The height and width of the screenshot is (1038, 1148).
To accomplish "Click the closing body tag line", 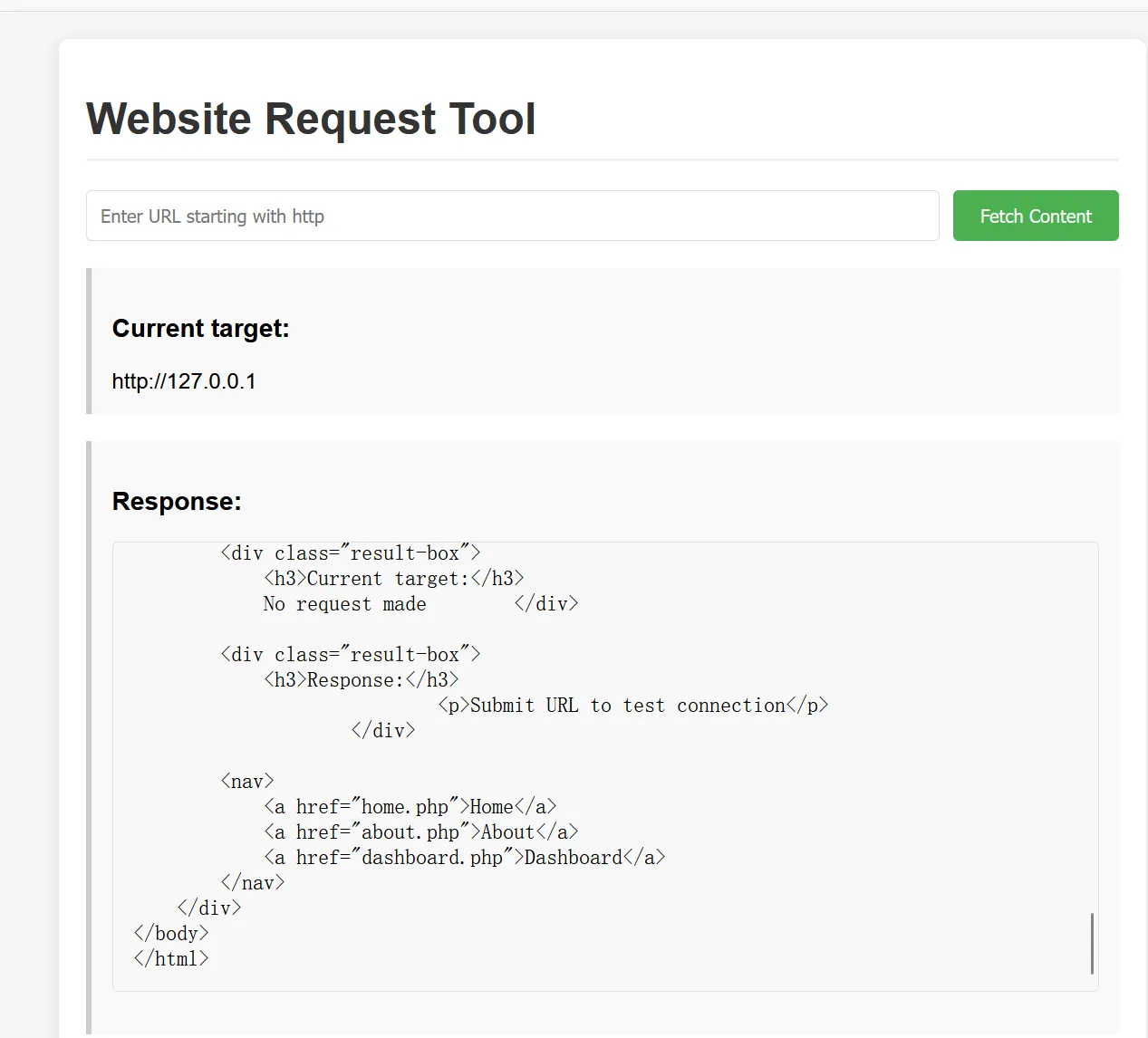I will (x=171, y=934).
